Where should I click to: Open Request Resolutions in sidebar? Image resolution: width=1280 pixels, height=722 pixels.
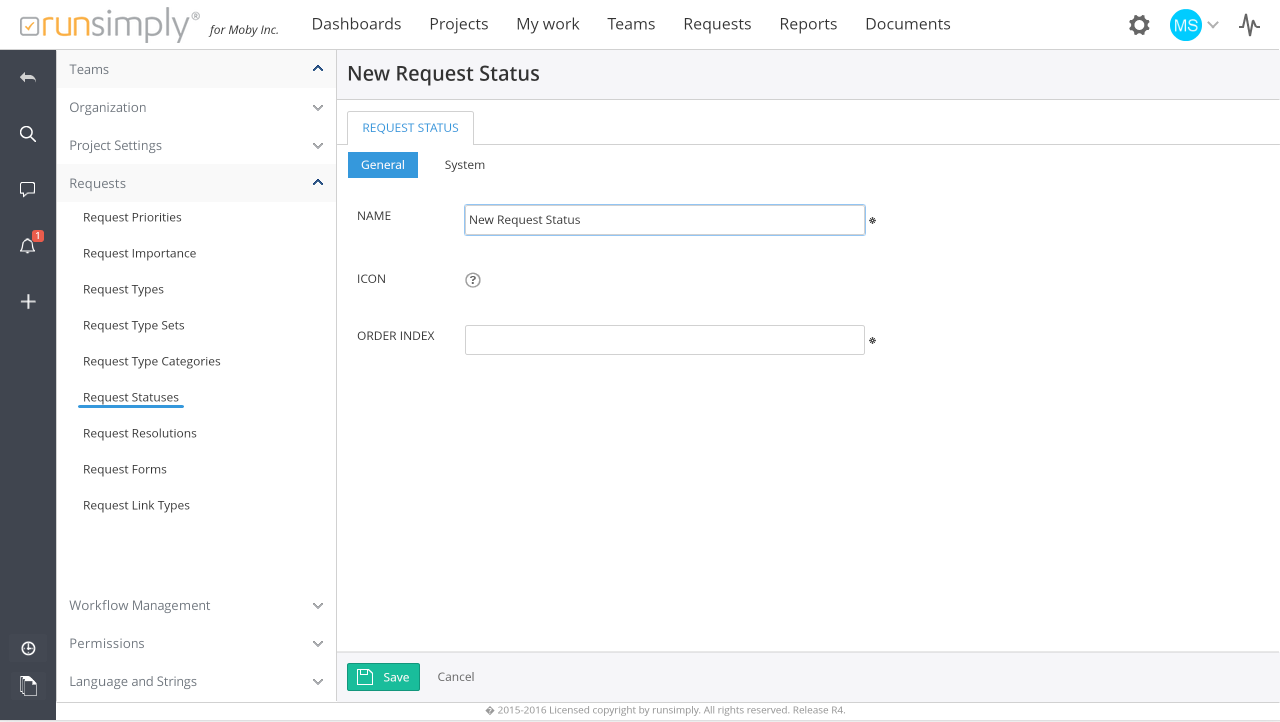pos(140,433)
